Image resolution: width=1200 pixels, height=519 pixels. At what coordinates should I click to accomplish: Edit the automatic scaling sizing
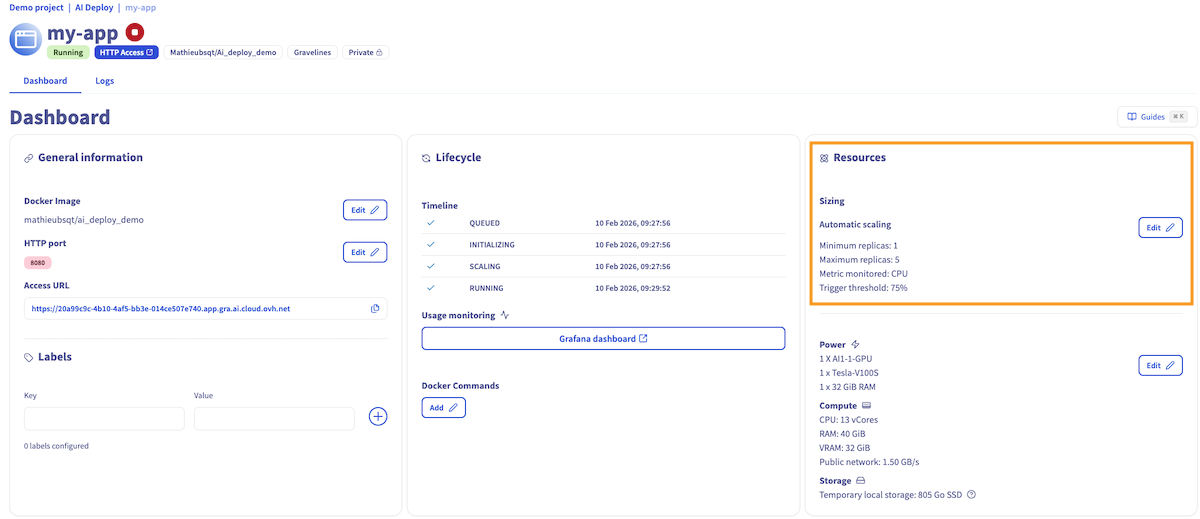pyautogui.click(x=1160, y=228)
